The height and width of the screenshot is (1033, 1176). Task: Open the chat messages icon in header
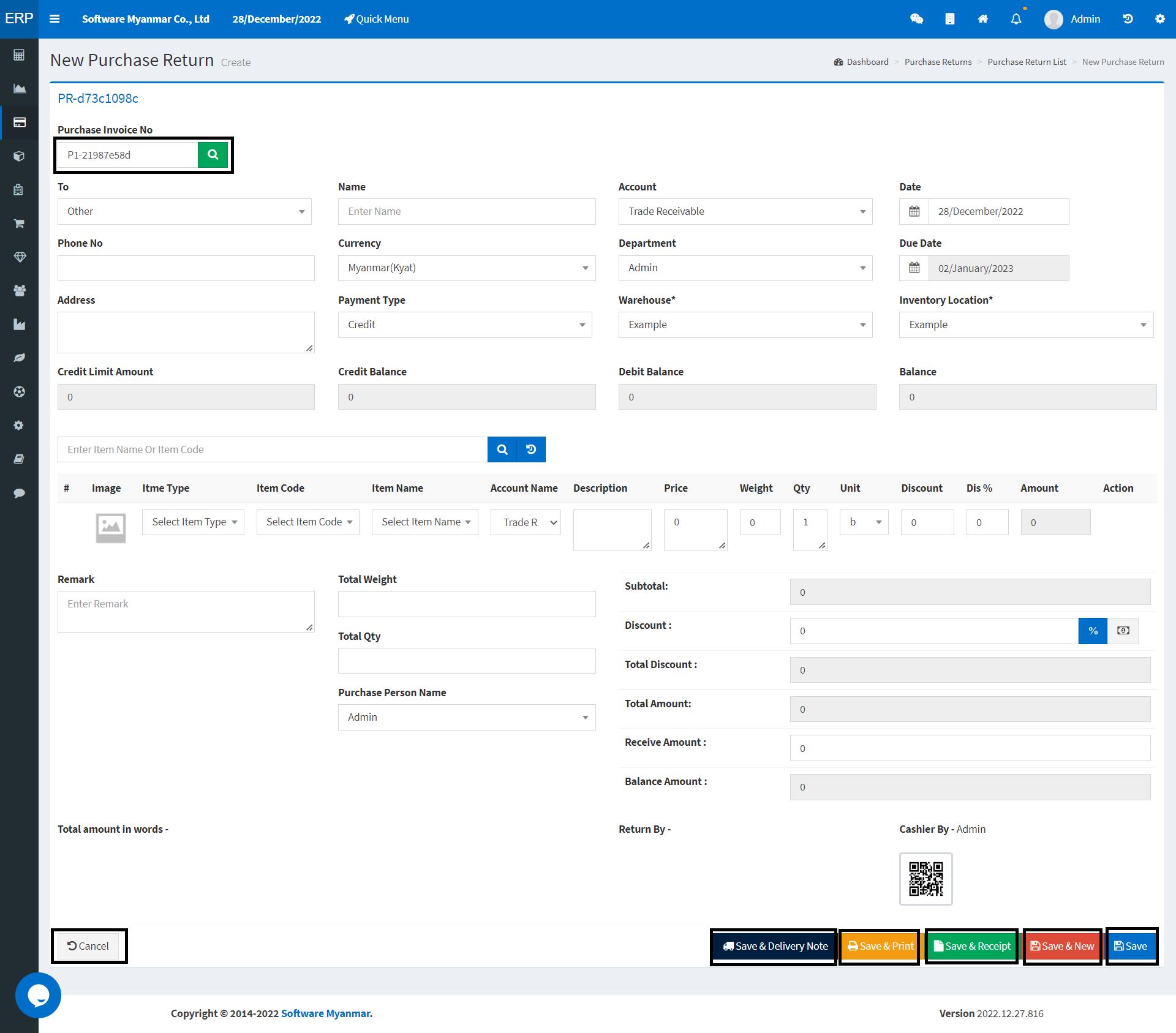916,19
